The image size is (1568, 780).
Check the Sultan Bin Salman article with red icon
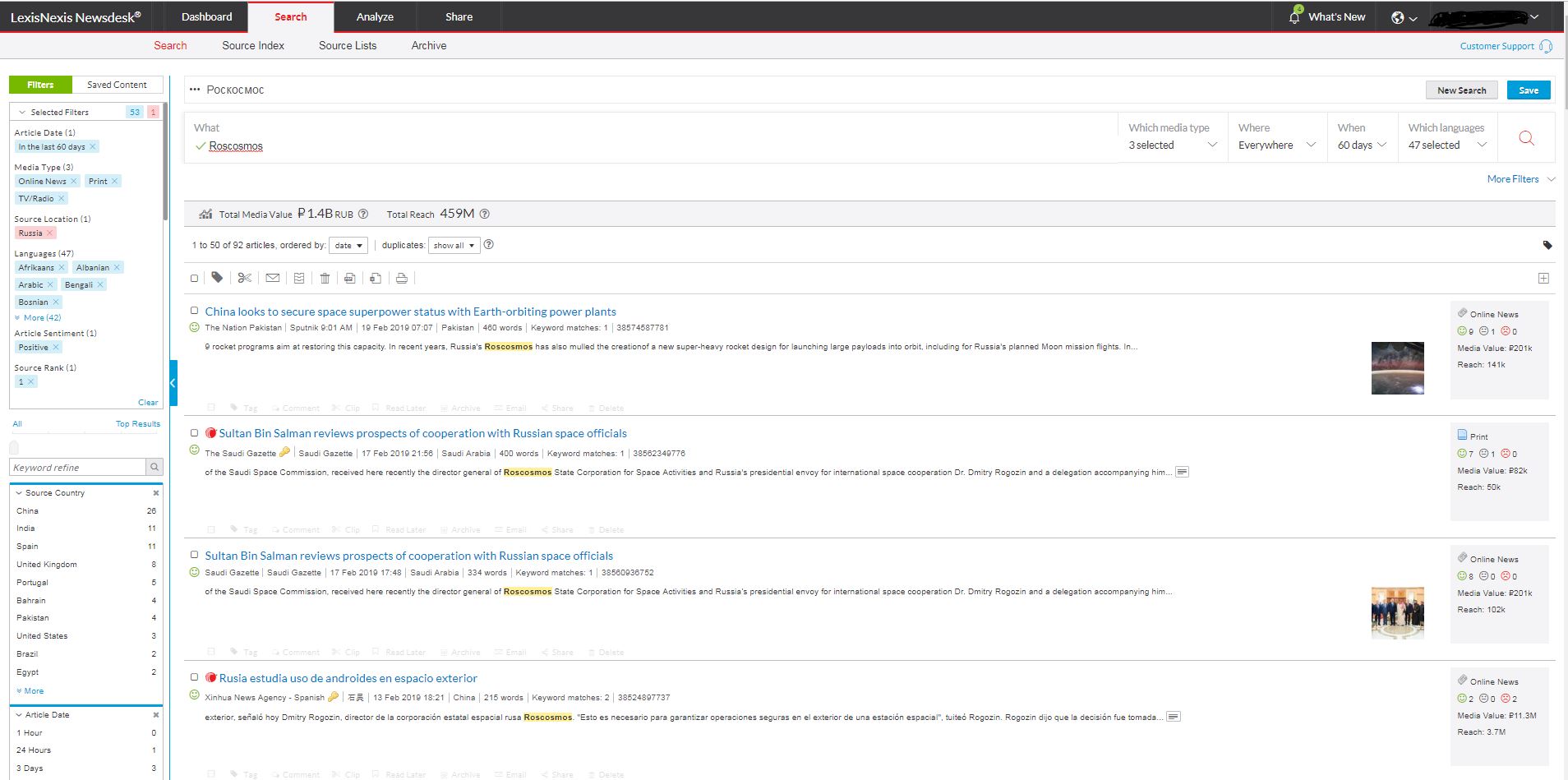click(x=195, y=432)
